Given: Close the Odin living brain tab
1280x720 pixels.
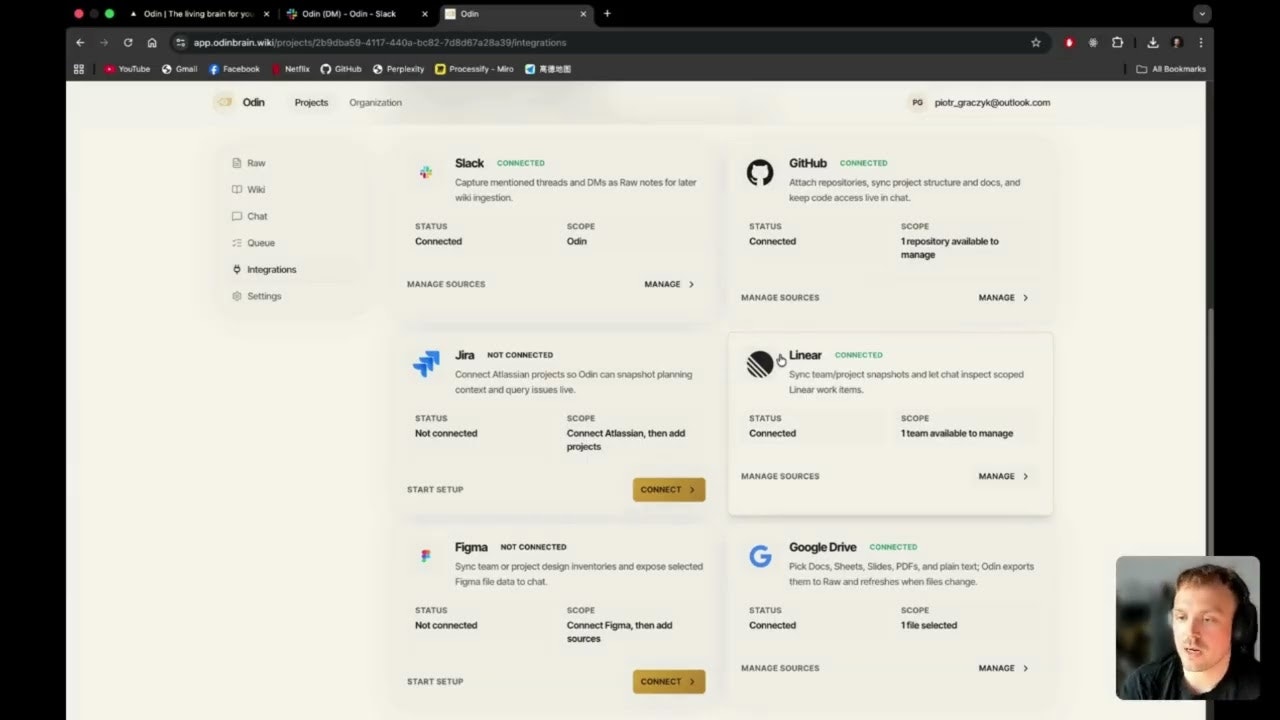Looking at the screenshot, I should coord(266,14).
